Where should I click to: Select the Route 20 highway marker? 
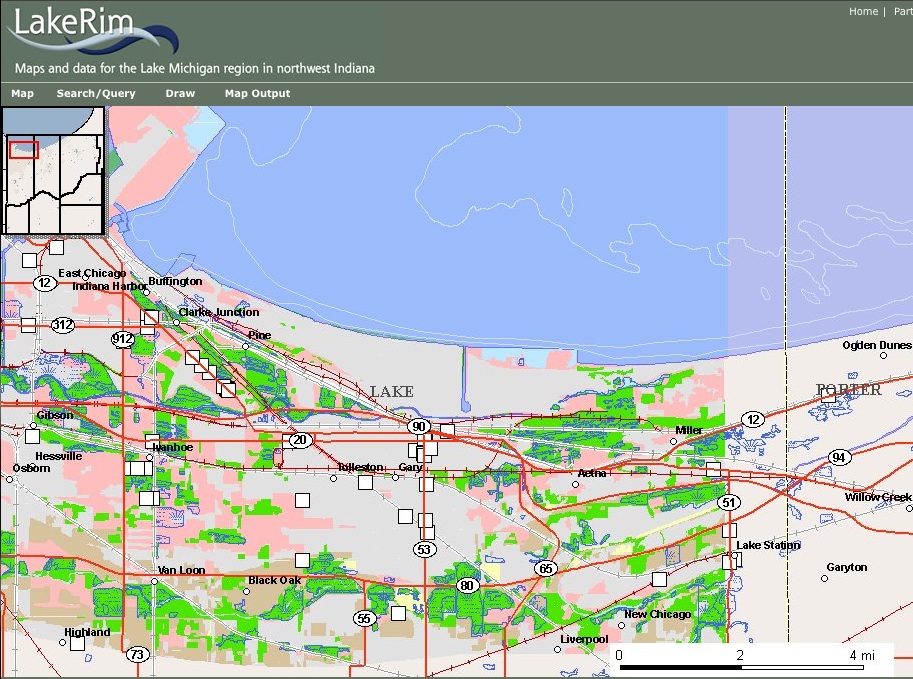[x=298, y=439]
